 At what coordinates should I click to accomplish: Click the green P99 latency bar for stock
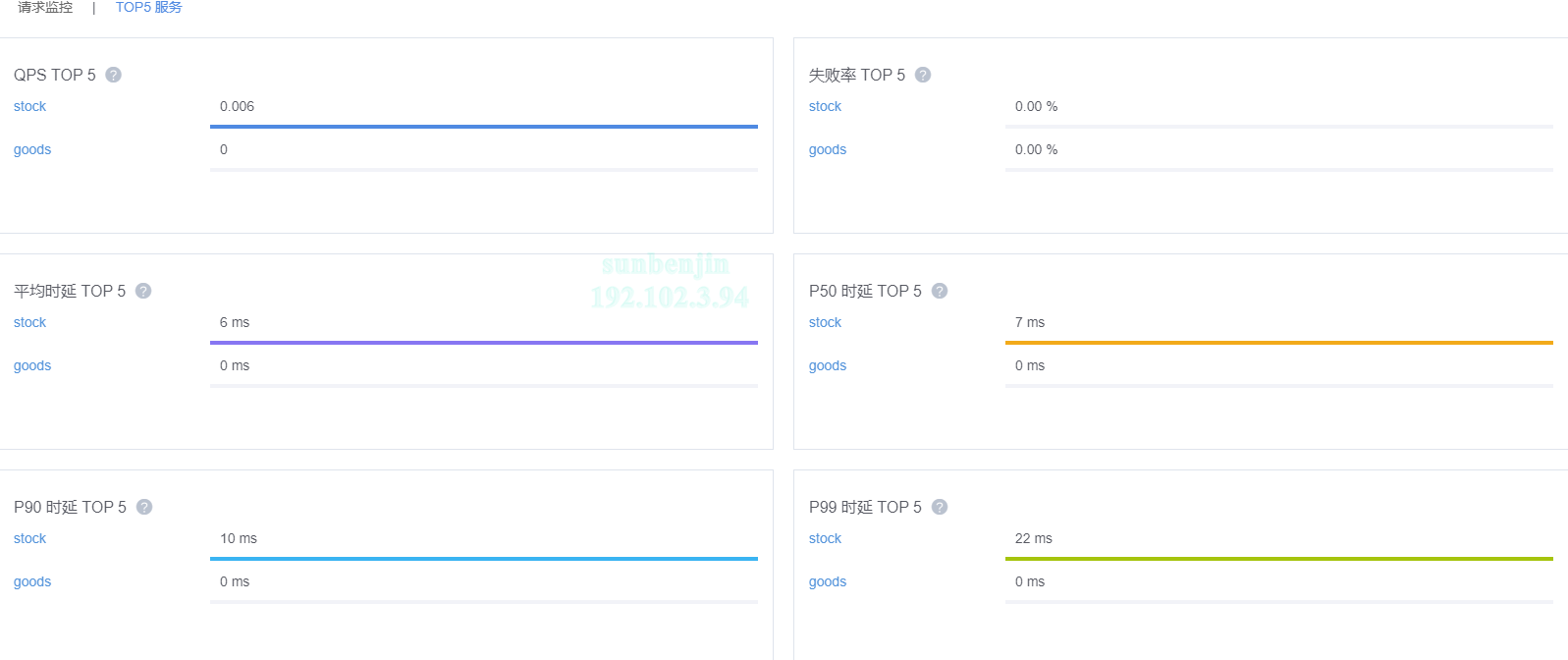(1278, 559)
